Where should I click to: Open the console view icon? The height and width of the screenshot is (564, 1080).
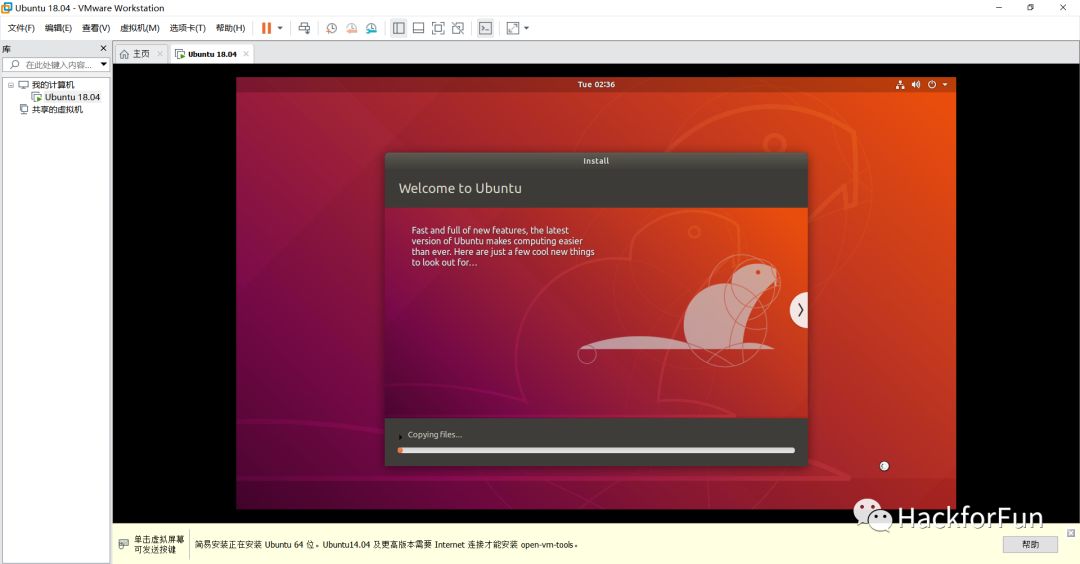[x=486, y=28]
